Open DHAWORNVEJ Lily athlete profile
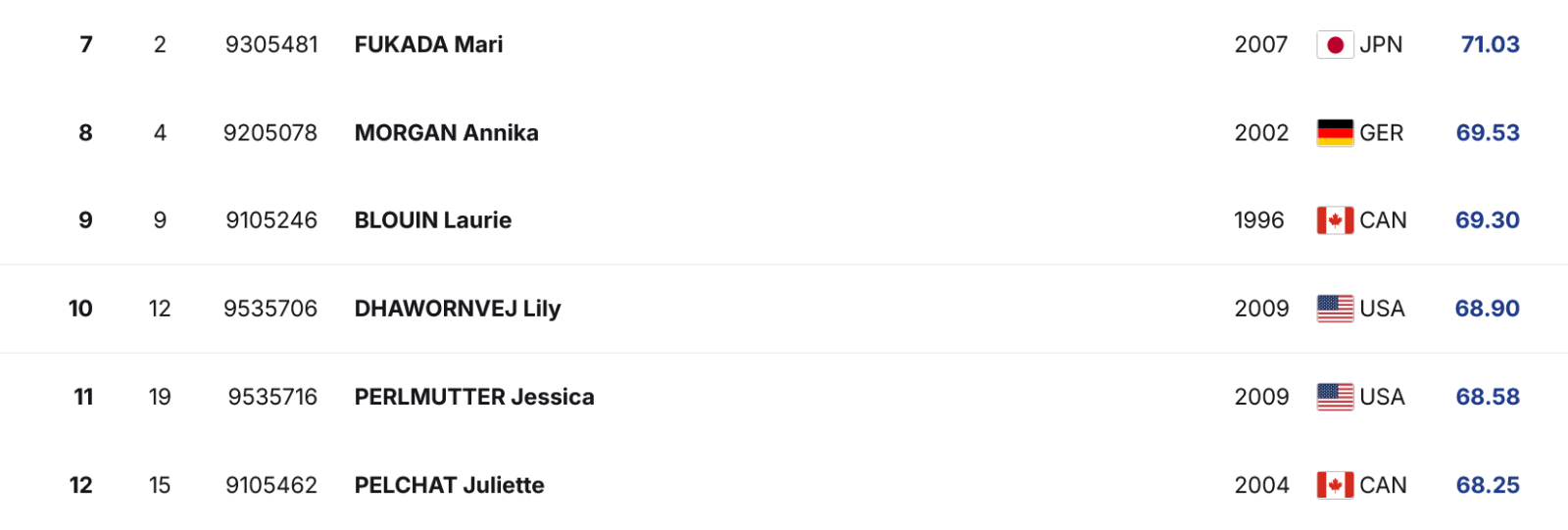Viewport: 1568px width, 530px height. pos(457,309)
